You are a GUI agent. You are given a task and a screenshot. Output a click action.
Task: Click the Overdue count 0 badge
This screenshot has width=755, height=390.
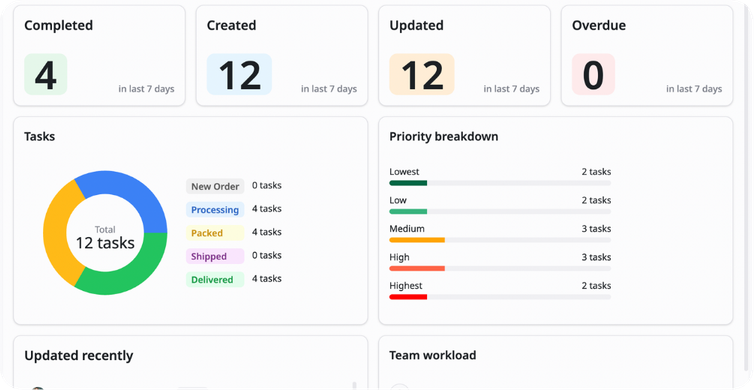593,74
